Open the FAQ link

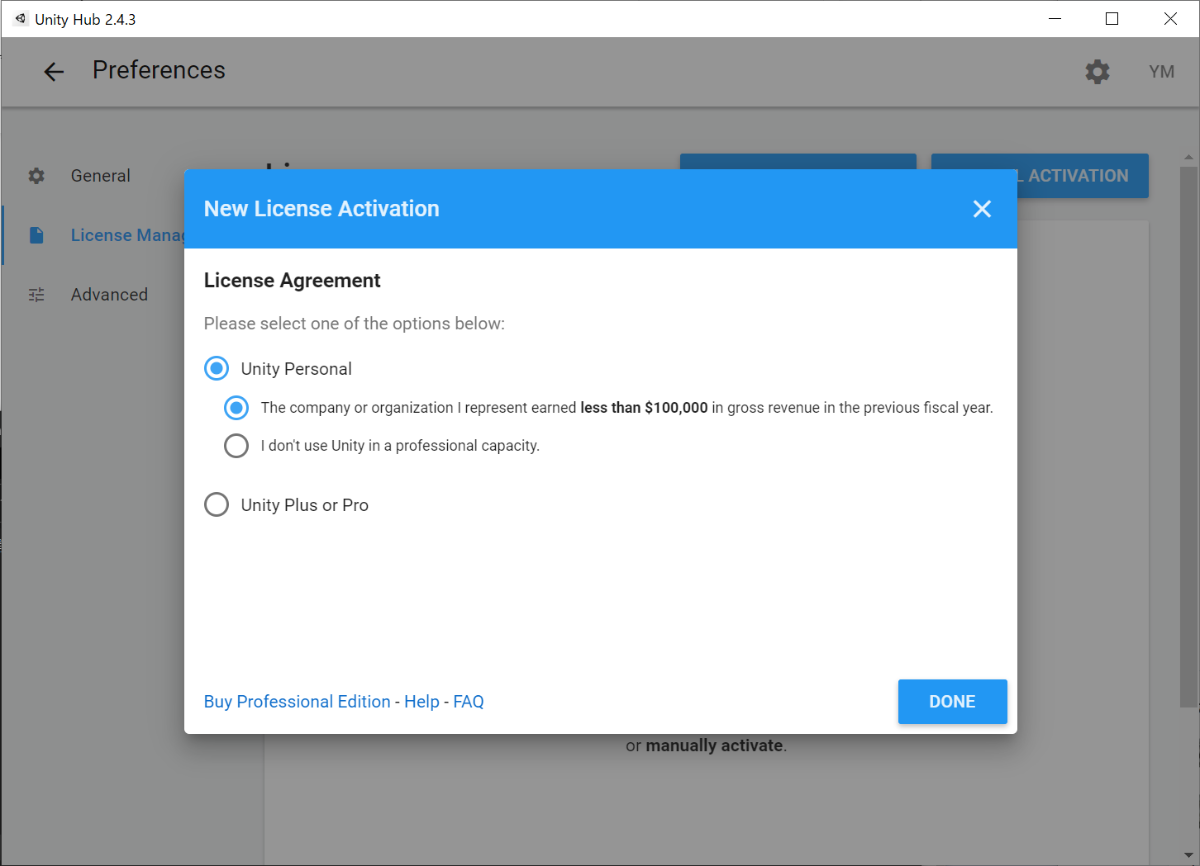pos(468,702)
